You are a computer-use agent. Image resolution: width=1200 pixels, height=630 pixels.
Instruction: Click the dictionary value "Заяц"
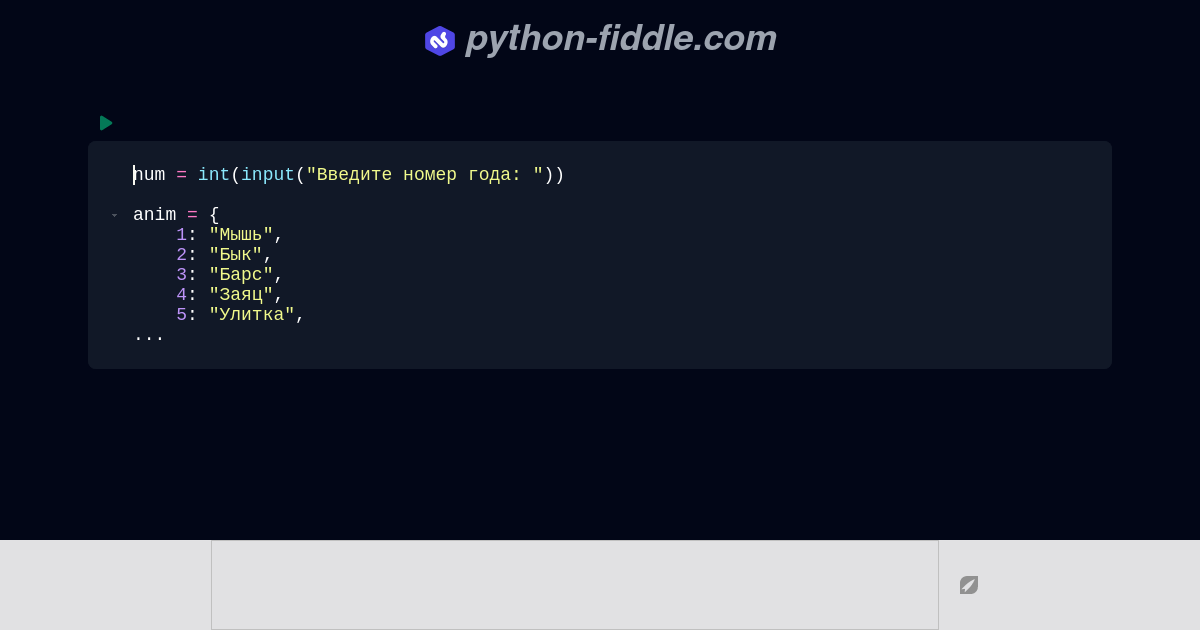(x=240, y=295)
